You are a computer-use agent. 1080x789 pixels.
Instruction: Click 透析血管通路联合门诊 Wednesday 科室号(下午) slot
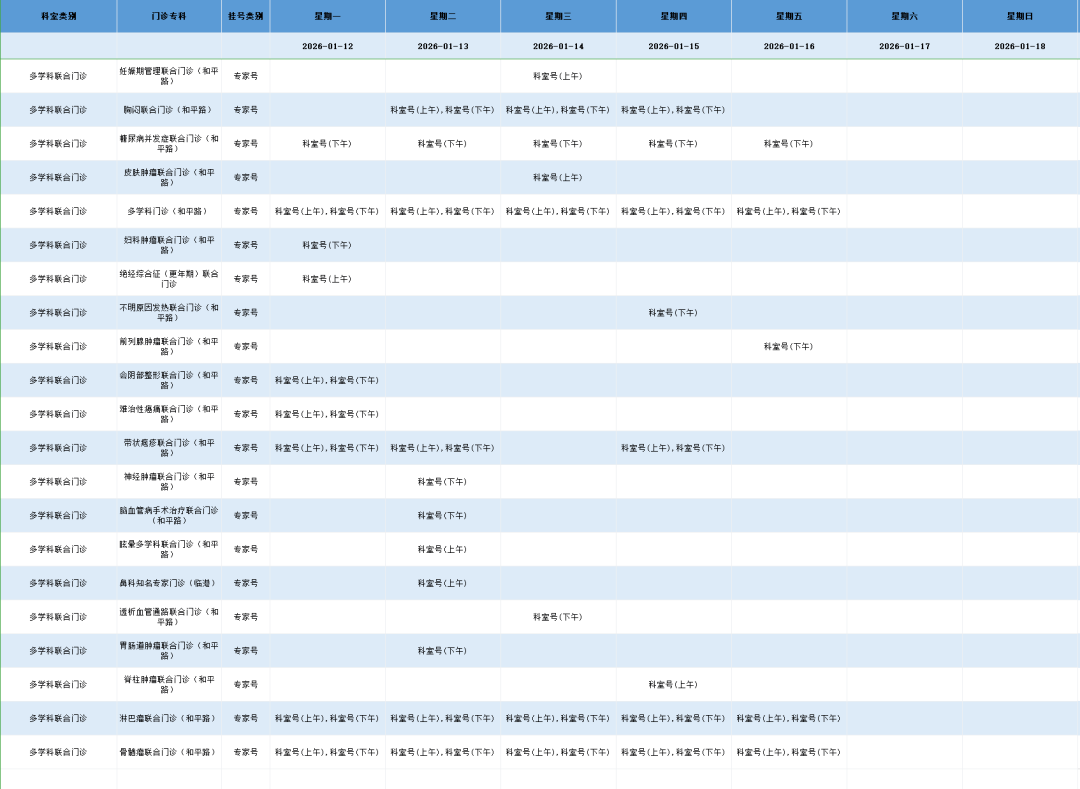(558, 617)
